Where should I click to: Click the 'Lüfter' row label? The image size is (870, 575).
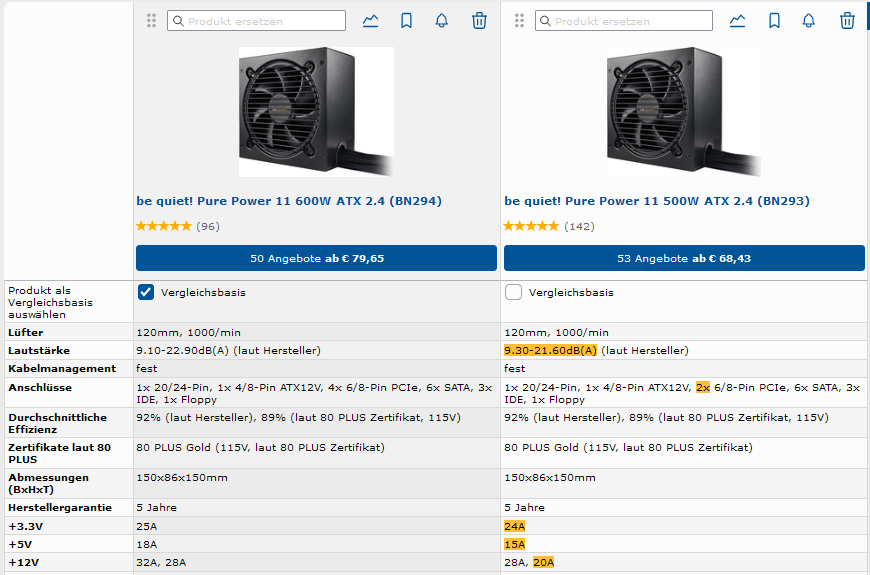pyautogui.click(x=26, y=332)
